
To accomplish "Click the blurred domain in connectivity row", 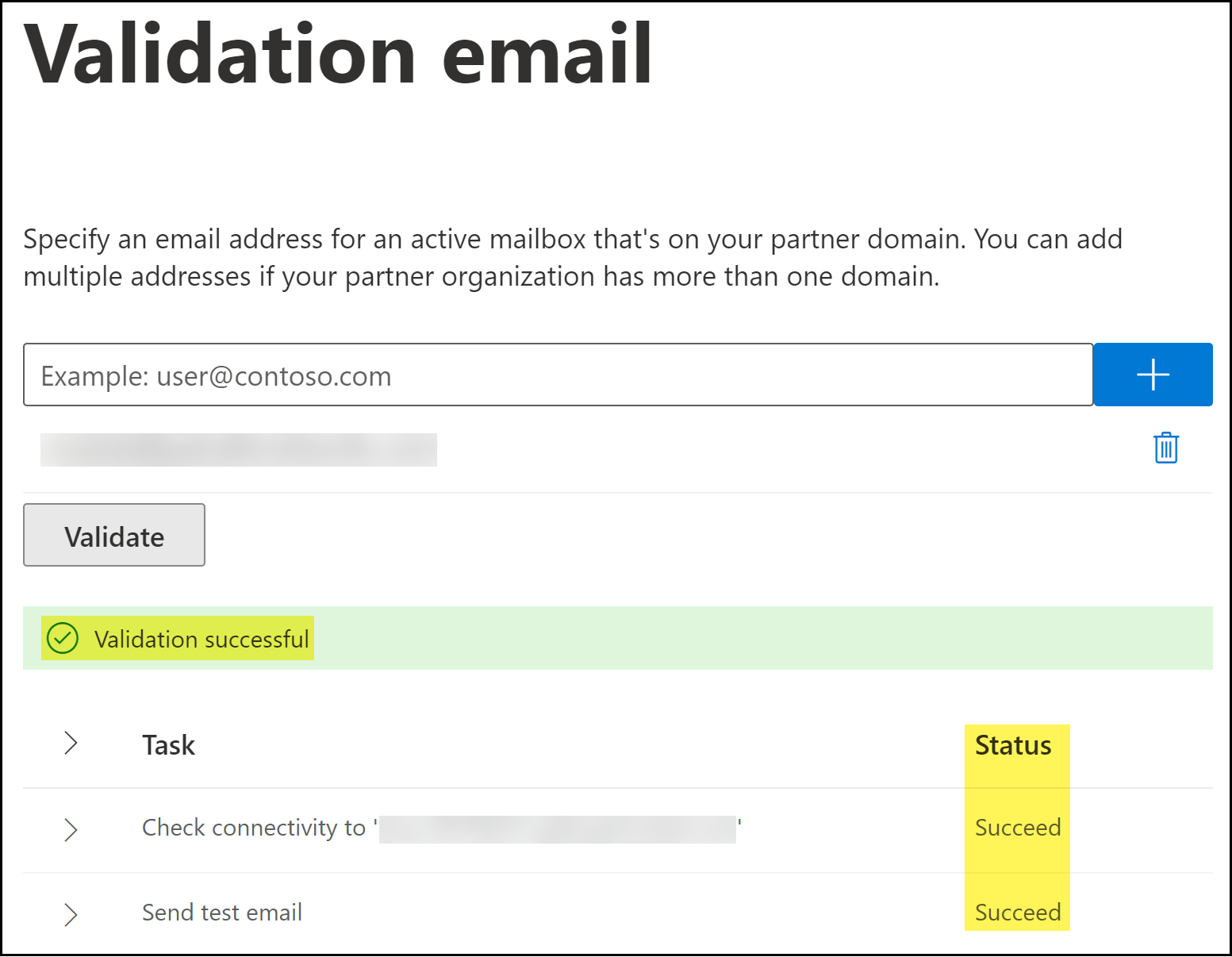I will 557,829.
